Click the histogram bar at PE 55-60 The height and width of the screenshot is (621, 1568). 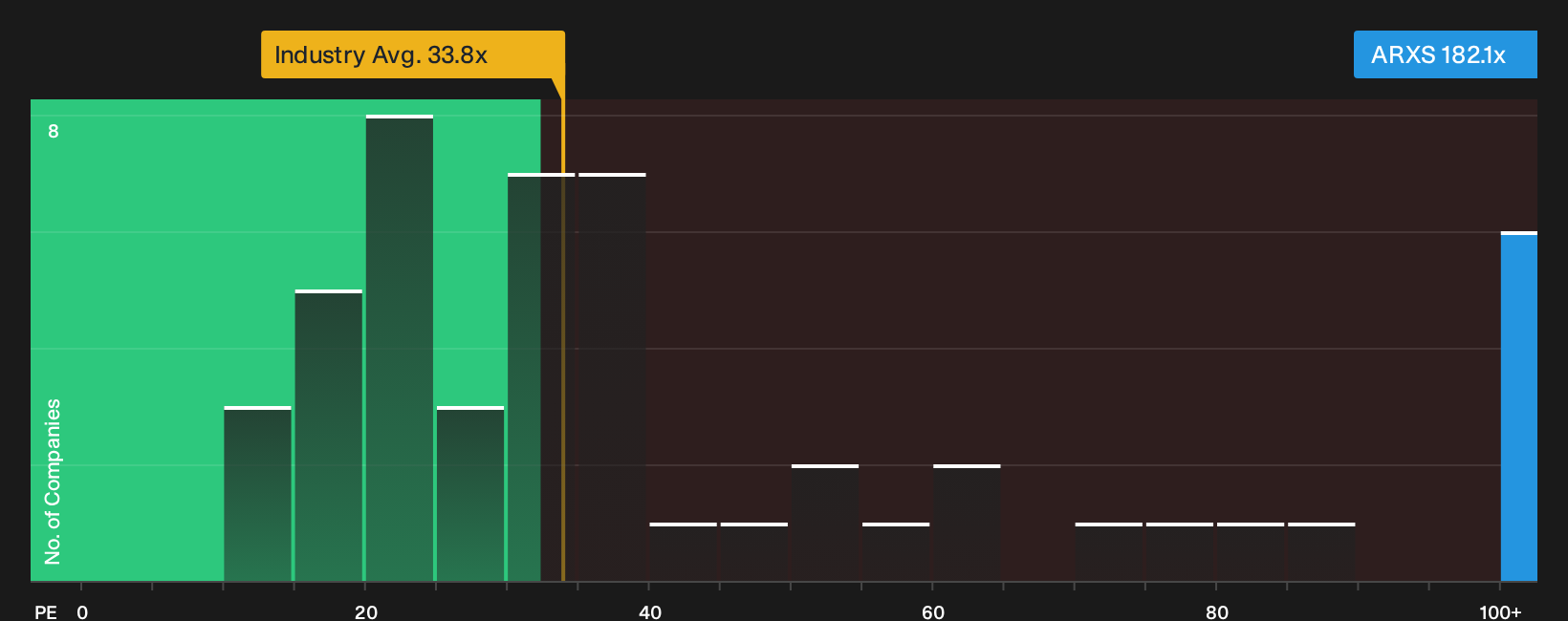[896, 552]
